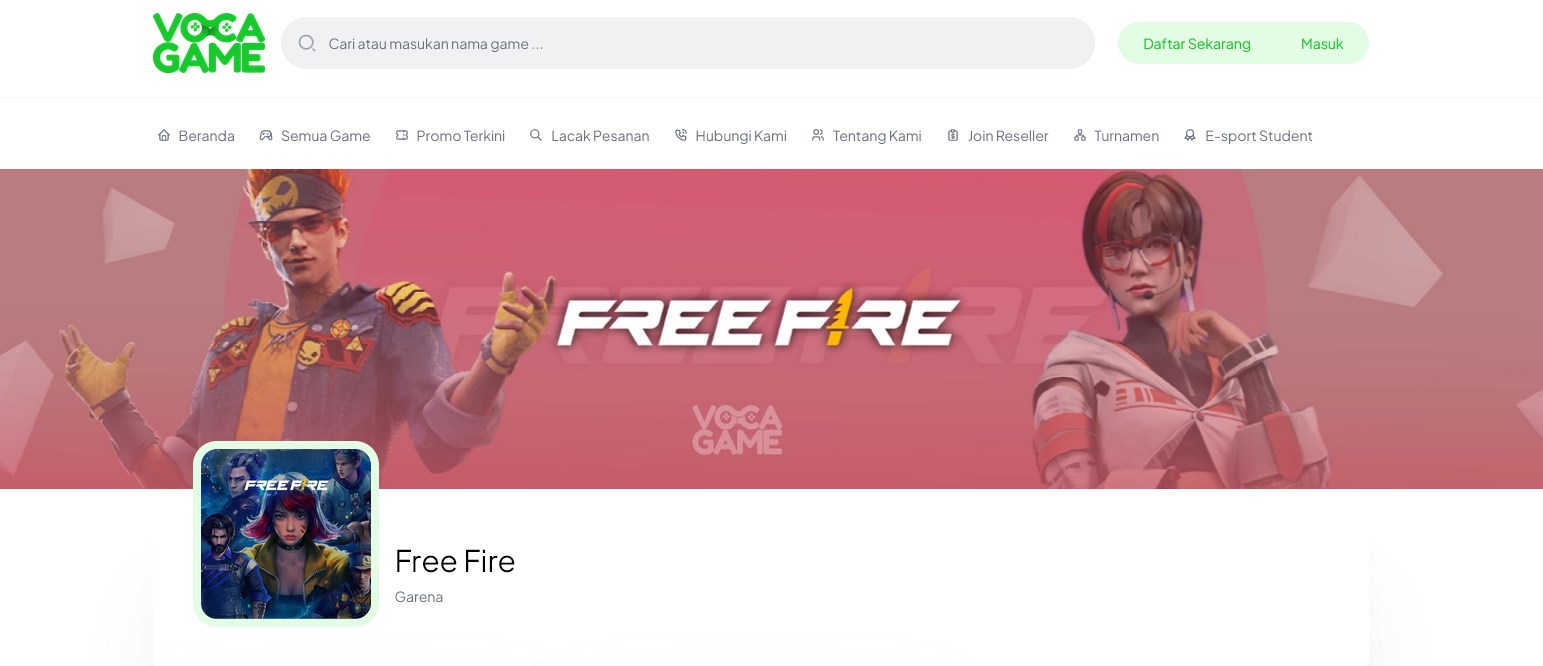
Task: Click the Free Fire banner logo
Action: coord(758,318)
